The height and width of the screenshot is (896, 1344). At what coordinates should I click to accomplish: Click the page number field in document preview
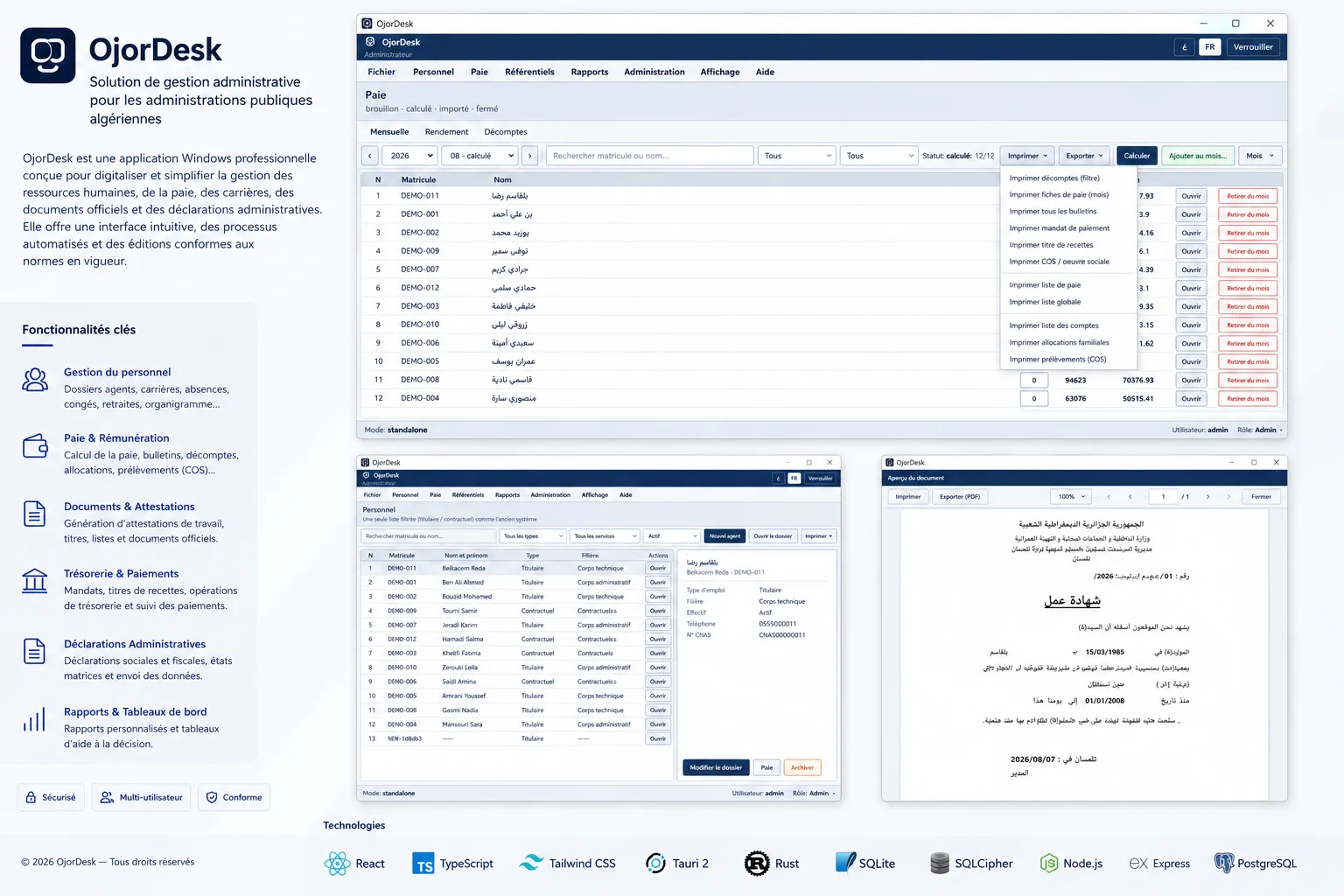(1163, 496)
